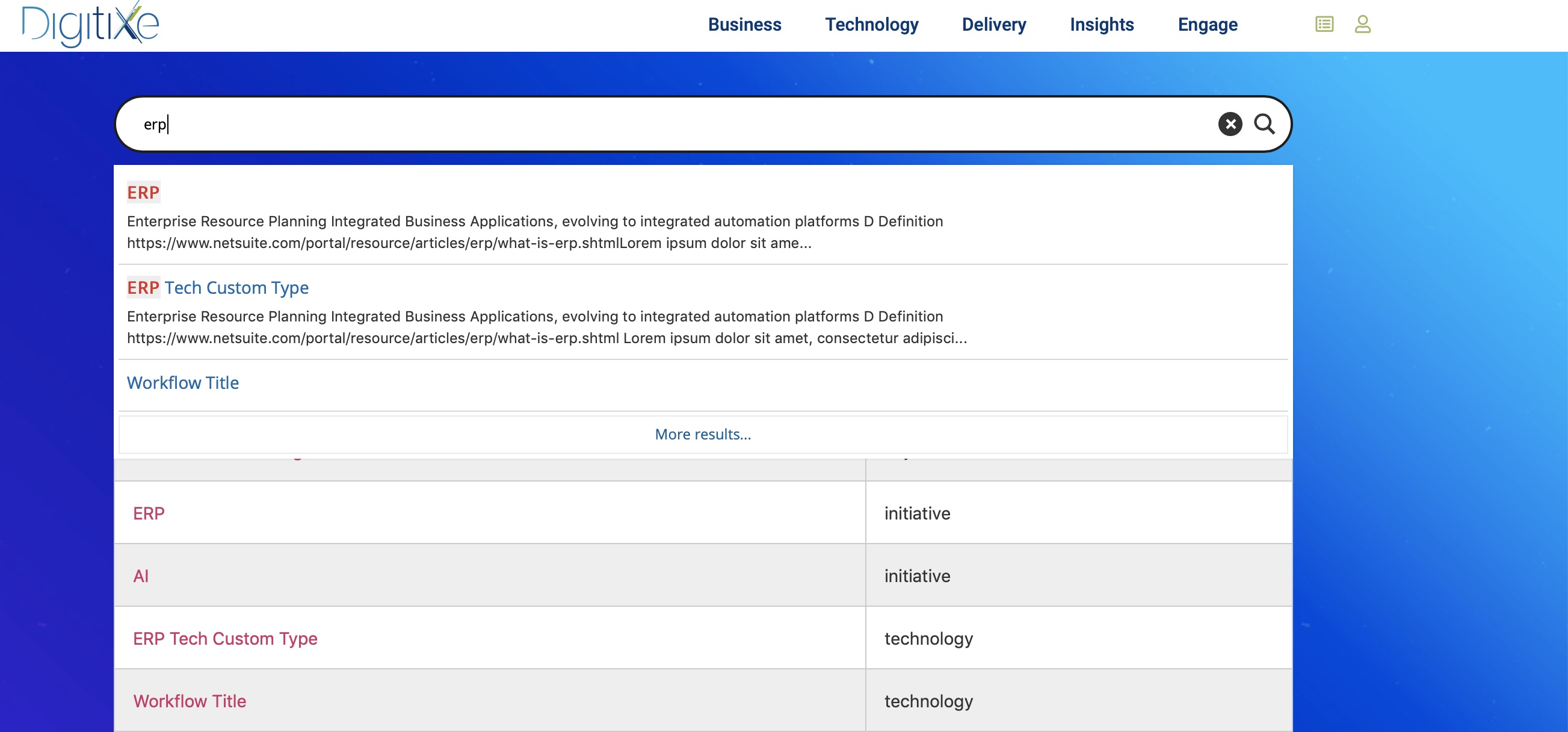Open Workflow Title table row
The image size is (1568, 732).
point(190,701)
